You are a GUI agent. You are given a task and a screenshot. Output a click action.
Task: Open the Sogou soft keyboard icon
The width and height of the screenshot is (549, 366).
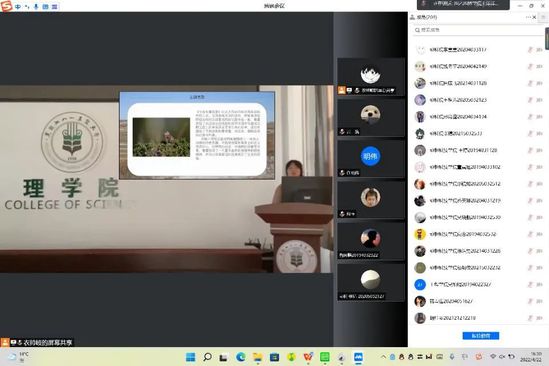[x=45, y=7]
